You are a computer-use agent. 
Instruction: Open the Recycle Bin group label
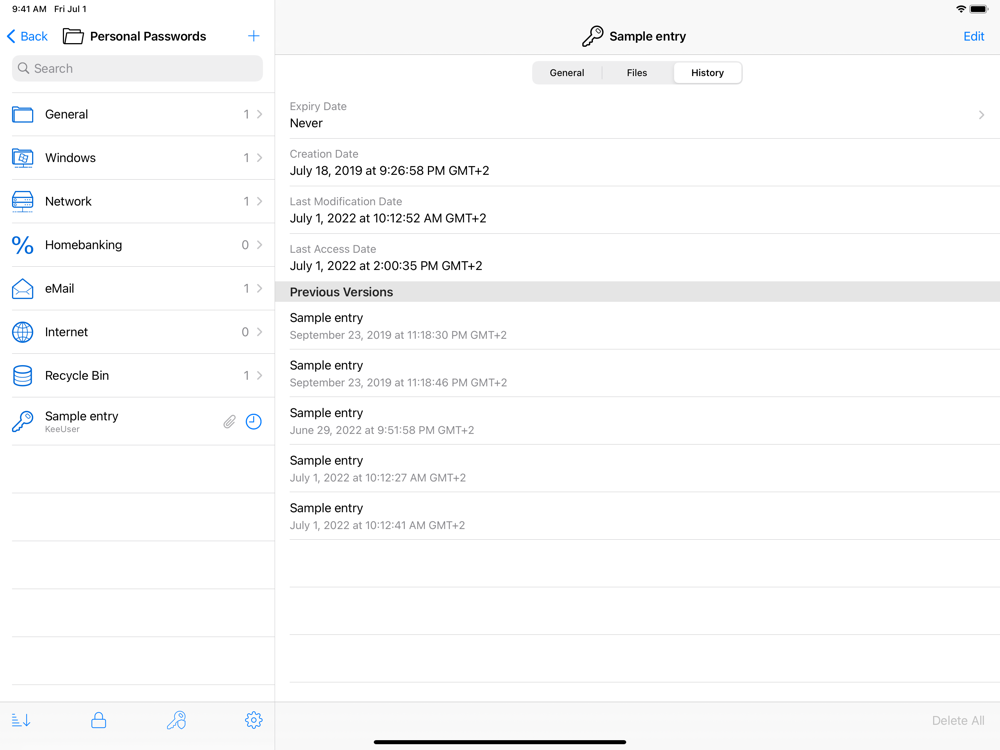click(77, 376)
